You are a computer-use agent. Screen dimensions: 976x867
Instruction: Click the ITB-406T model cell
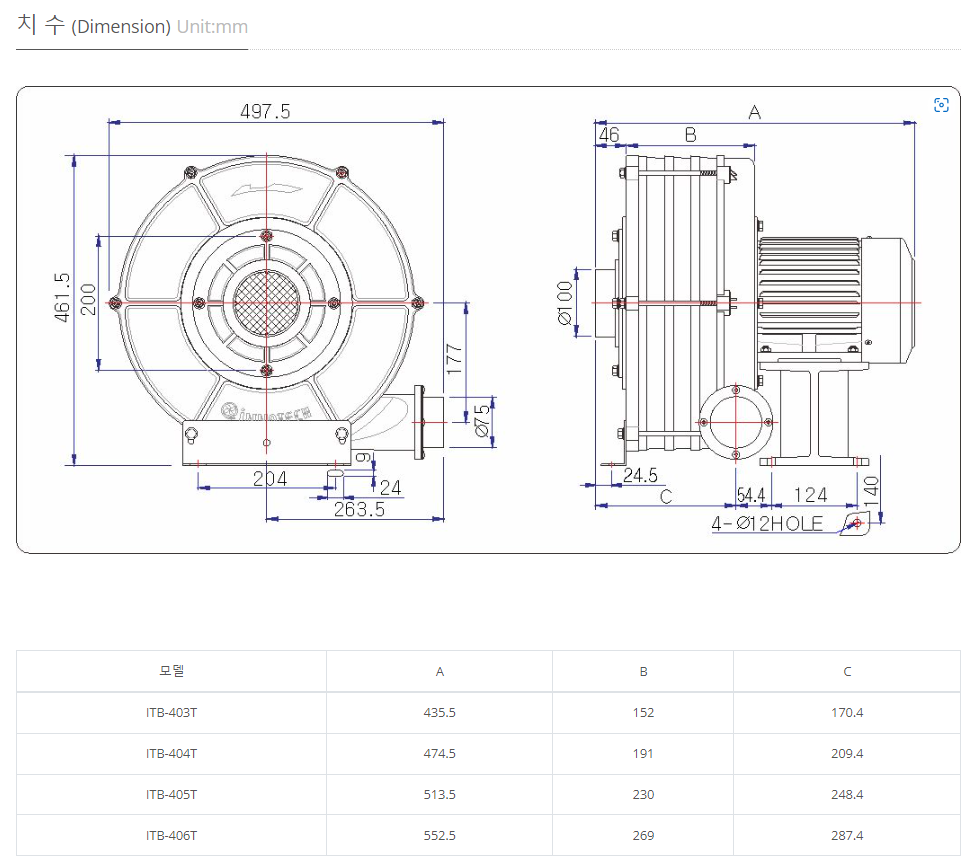(171, 836)
